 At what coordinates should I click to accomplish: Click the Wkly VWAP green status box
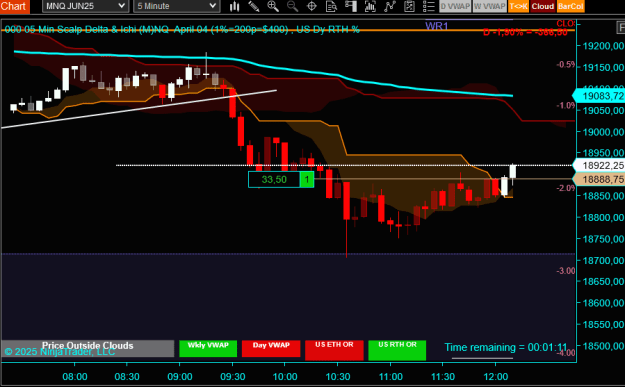pyautogui.click(x=208, y=348)
